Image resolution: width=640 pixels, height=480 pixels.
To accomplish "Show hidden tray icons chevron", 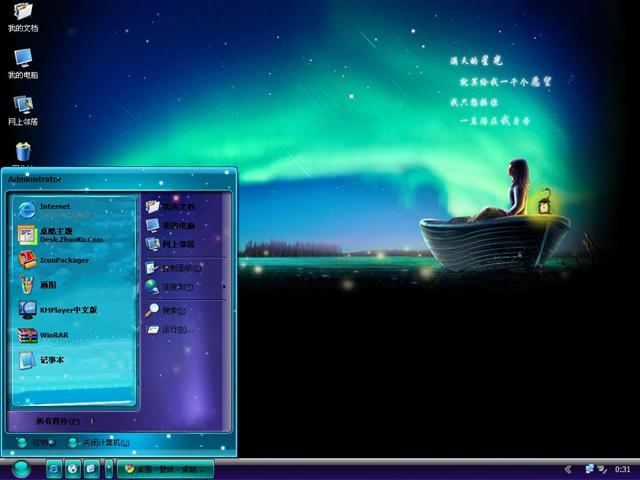I will click(568, 470).
